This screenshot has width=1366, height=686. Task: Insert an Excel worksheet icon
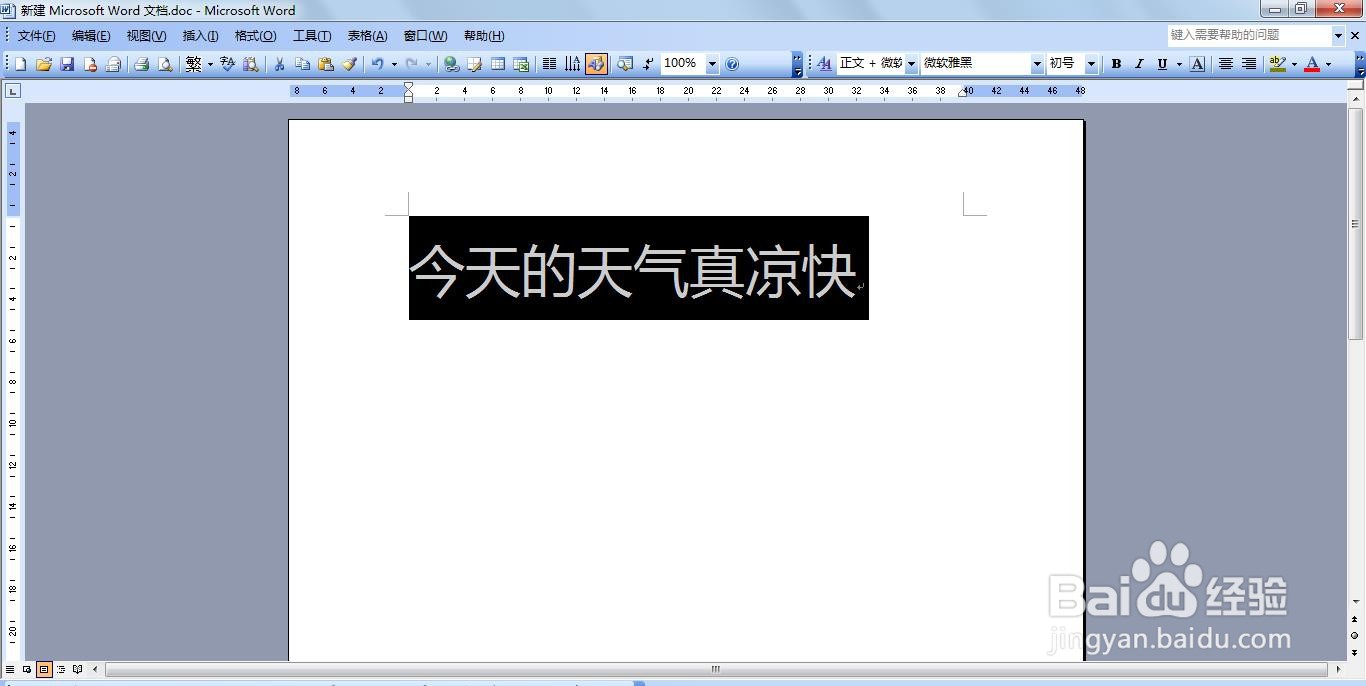click(521, 64)
